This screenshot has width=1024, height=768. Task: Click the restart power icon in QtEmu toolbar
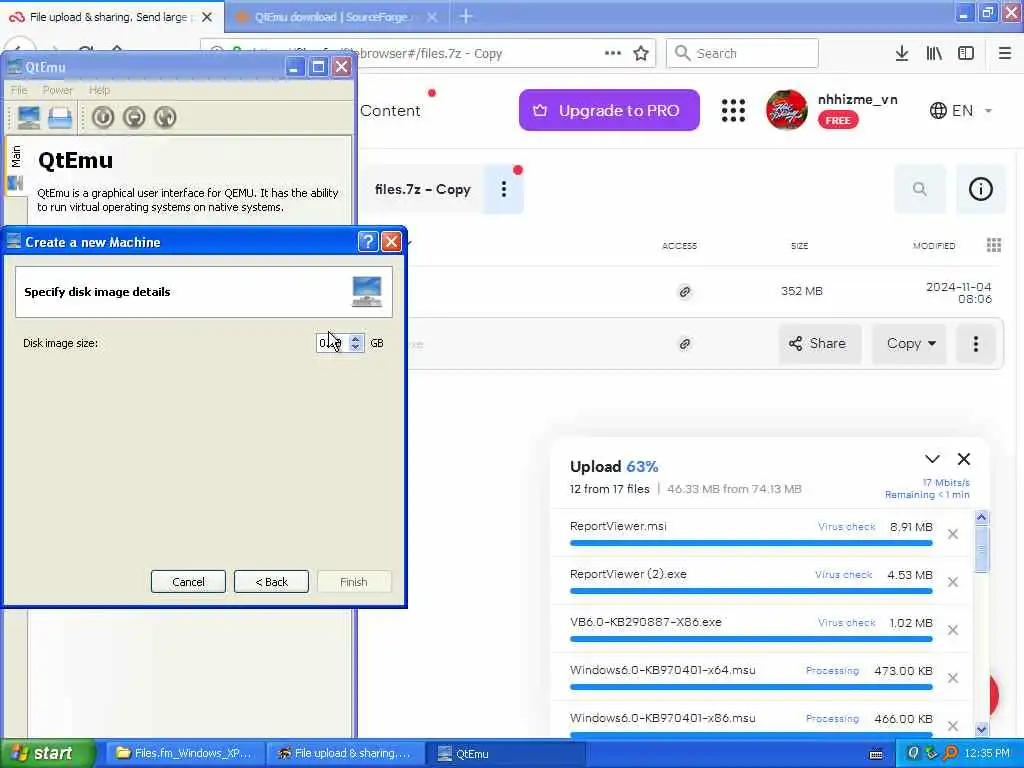point(165,118)
